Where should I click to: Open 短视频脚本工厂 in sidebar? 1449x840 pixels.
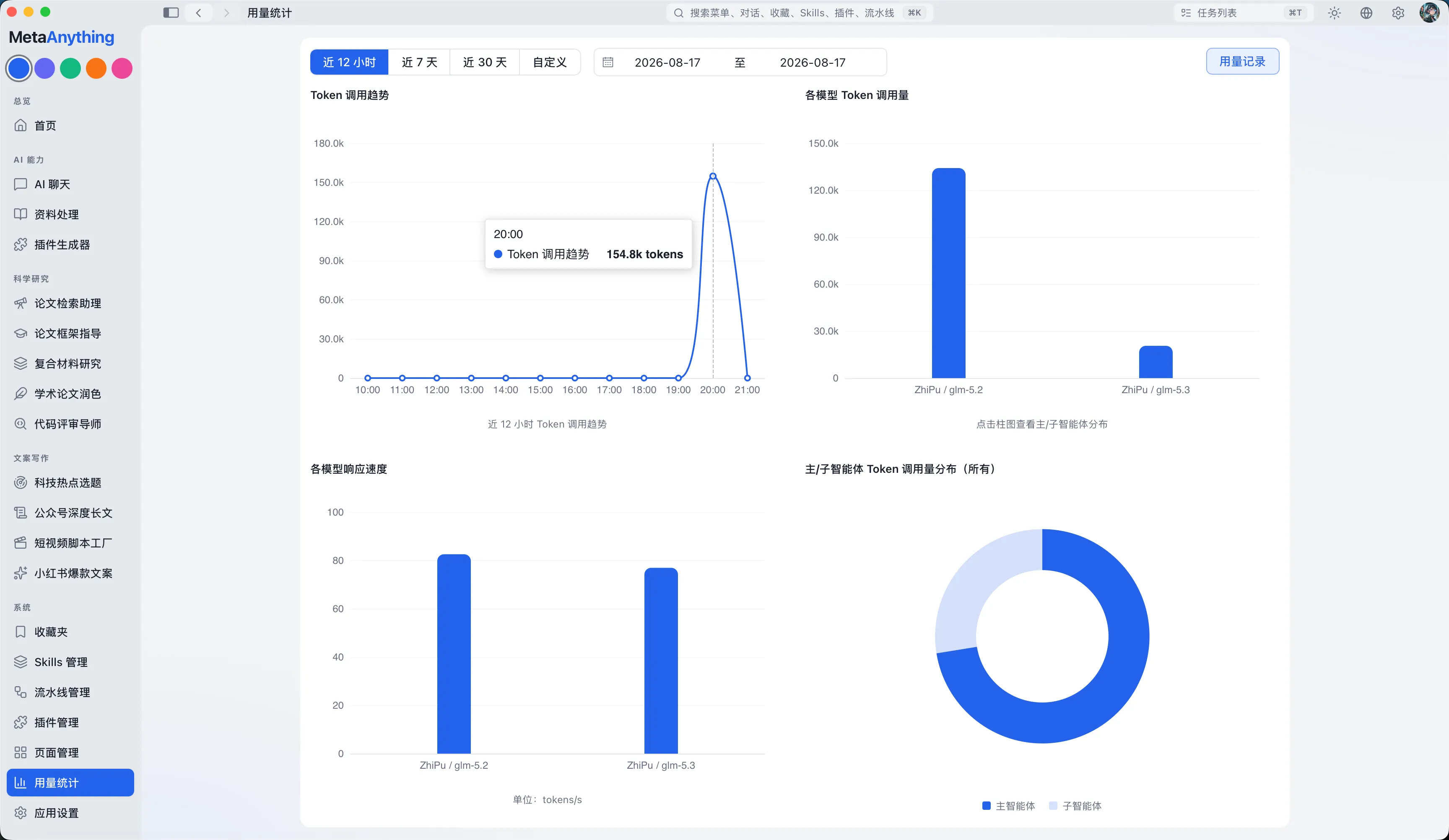tap(70, 543)
